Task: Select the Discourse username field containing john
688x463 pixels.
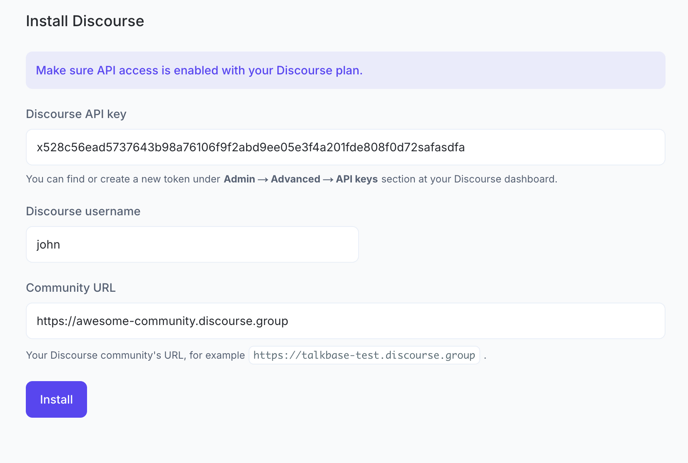Action: pos(192,244)
